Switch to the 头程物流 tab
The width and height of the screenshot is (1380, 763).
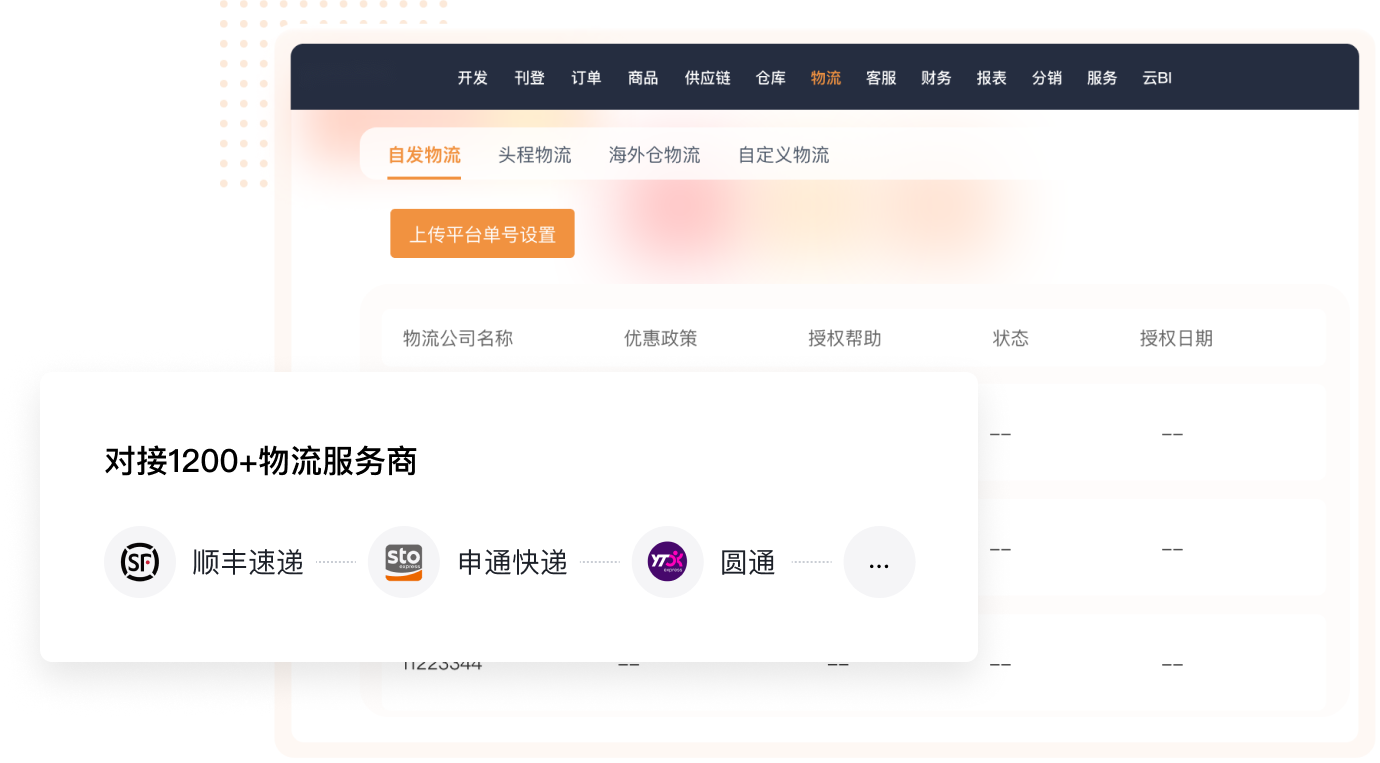tap(535, 155)
